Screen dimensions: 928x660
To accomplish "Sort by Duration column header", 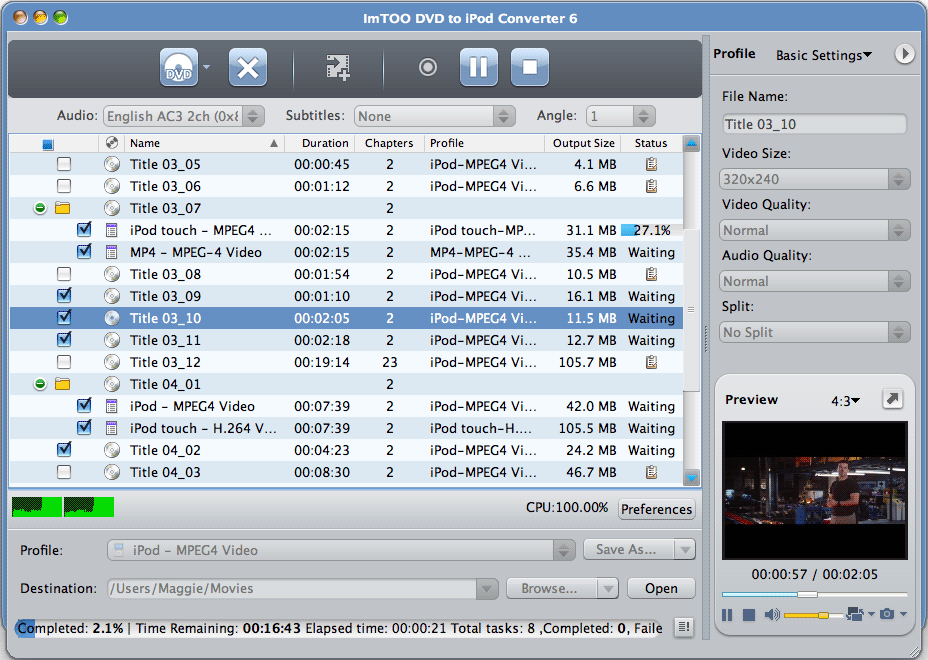I will point(321,143).
